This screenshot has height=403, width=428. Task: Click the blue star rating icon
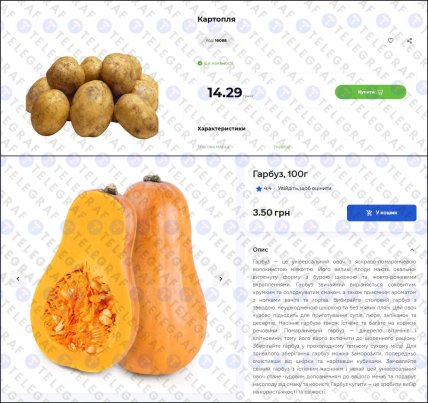259,189
